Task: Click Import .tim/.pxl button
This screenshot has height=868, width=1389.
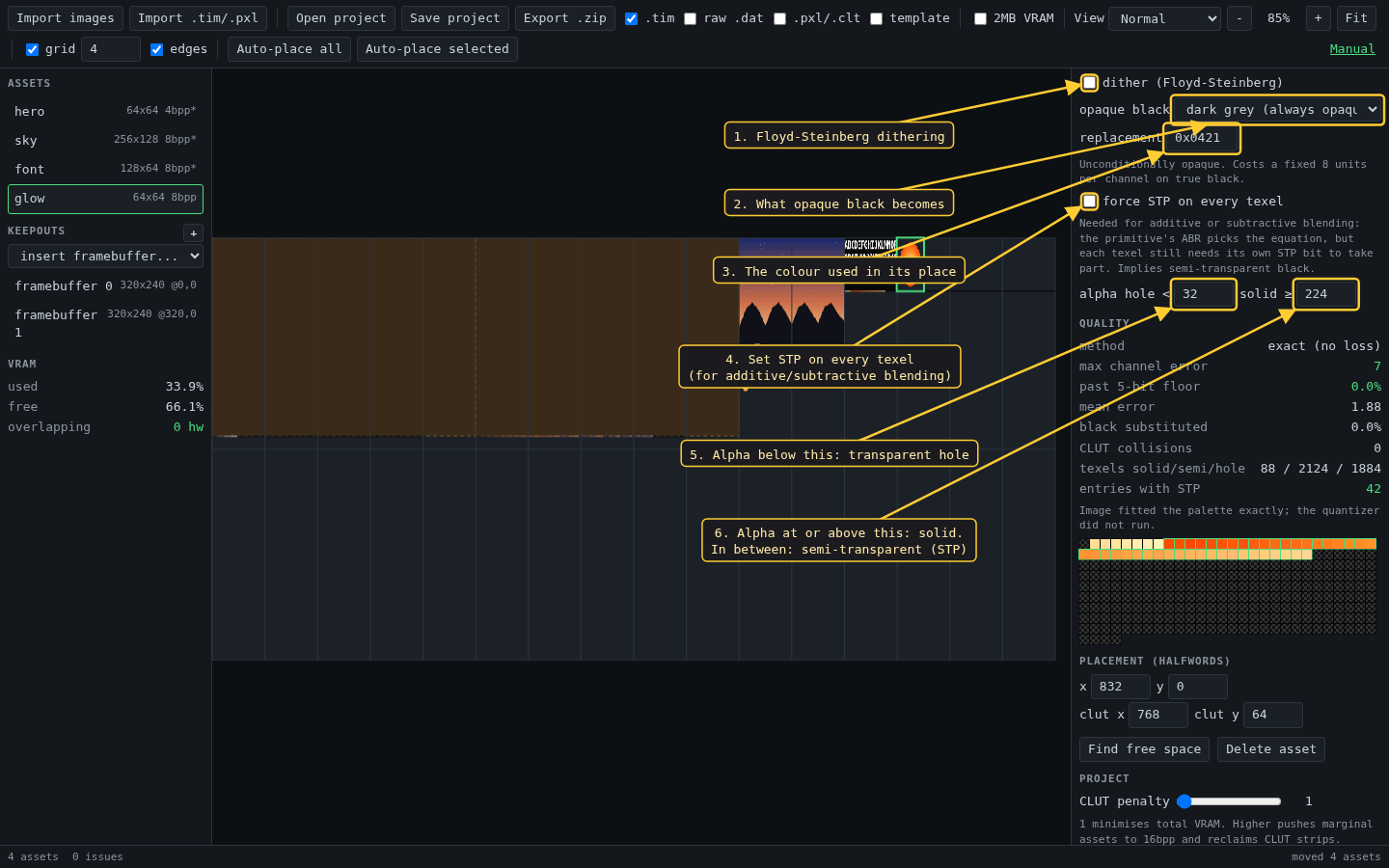Action: (198, 18)
